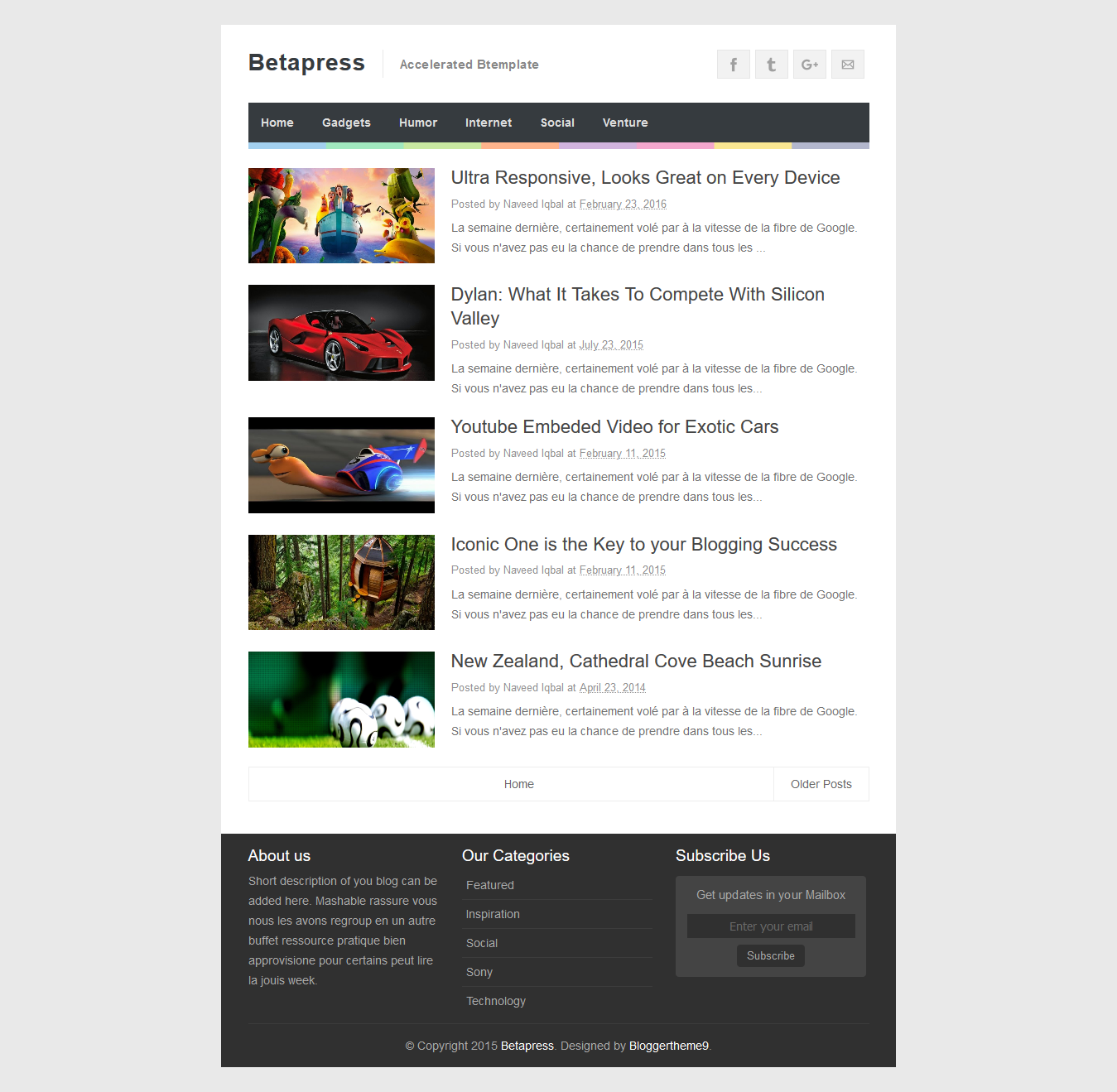This screenshot has width=1117, height=1092.
Task: Go to Home in navigation bar
Action: [x=277, y=123]
